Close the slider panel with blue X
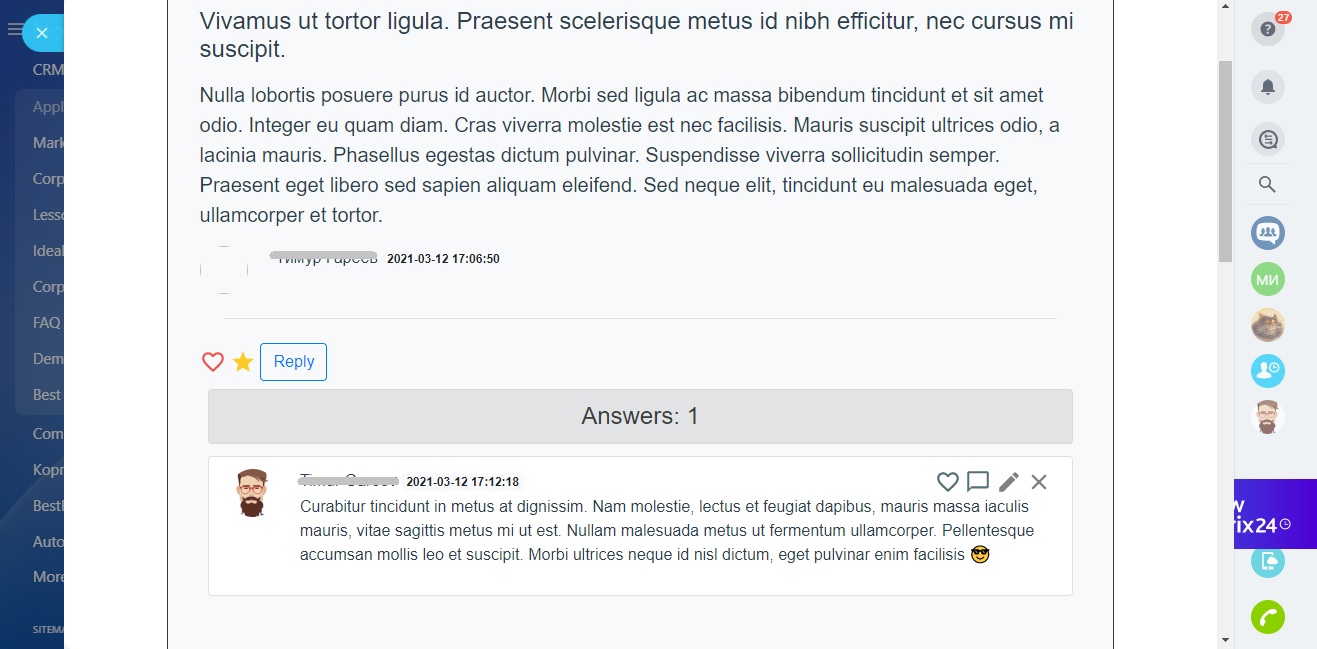Screen dimensions: 1317x649 [42, 33]
